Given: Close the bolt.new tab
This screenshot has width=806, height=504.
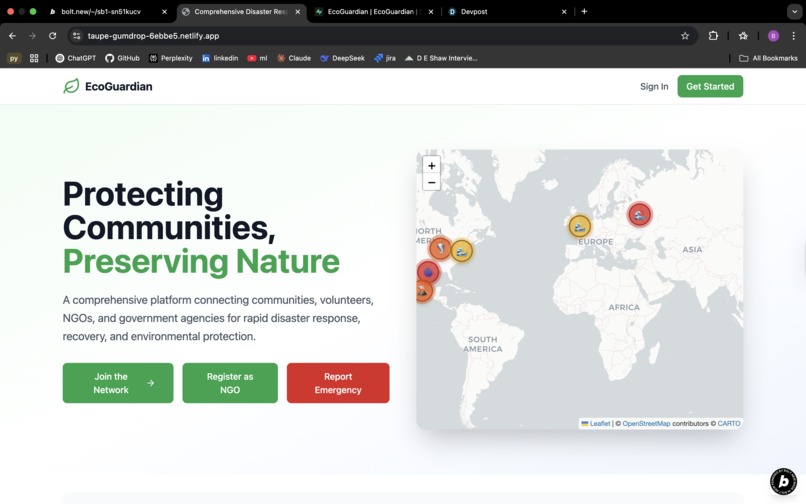Looking at the screenshot, I should coord(164,11).
